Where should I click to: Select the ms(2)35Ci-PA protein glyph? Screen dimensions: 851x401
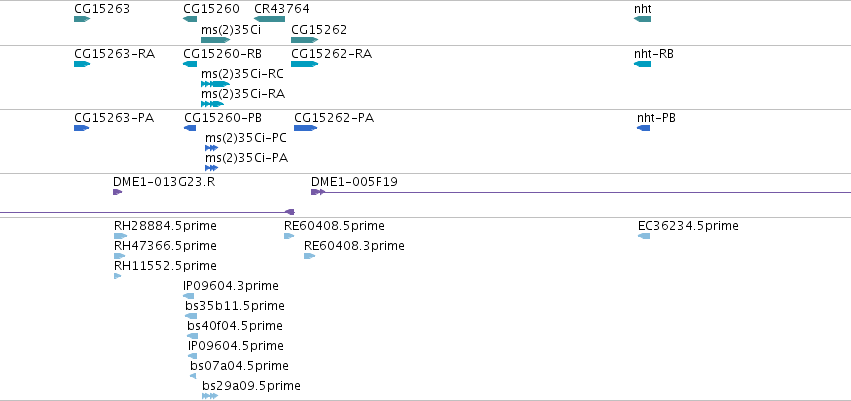(211, 168)
